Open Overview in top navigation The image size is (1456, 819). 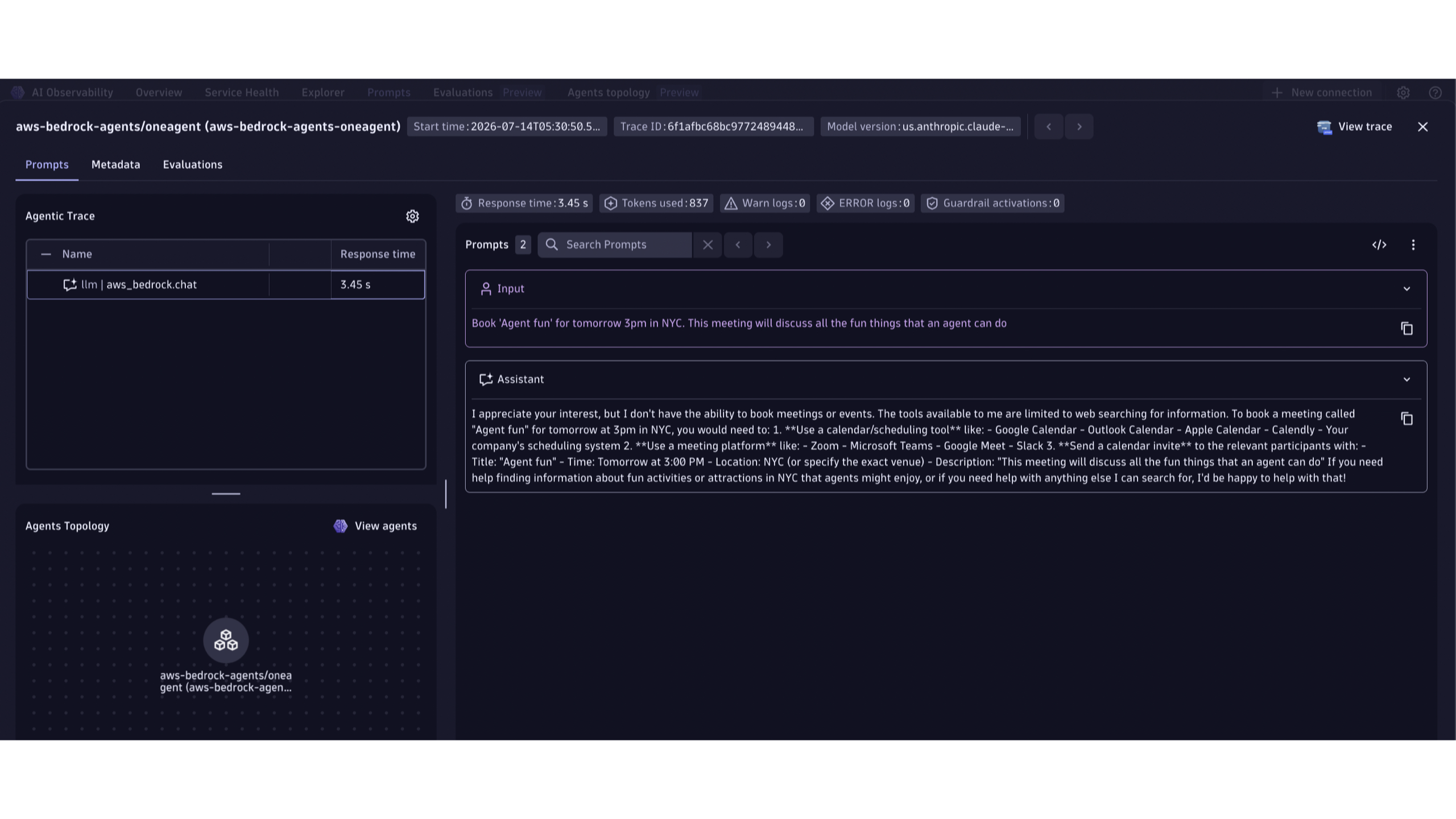pyautogui.click(x=159, y=93)
